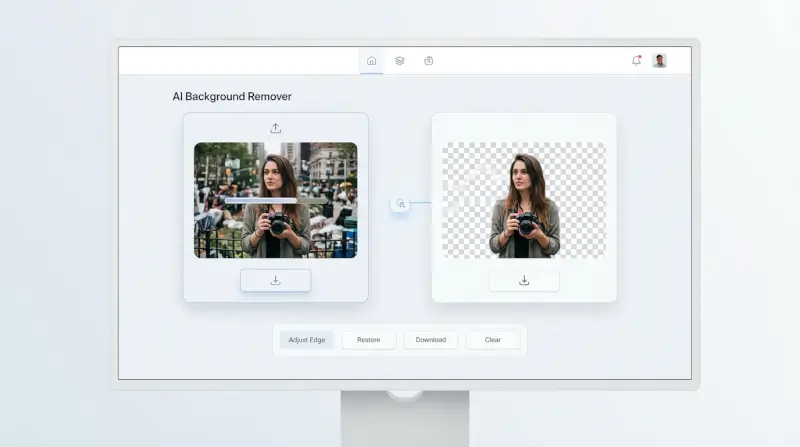800x447 pixels.
Task: Open the layers stack icon tab
Action: click(400, 61)
